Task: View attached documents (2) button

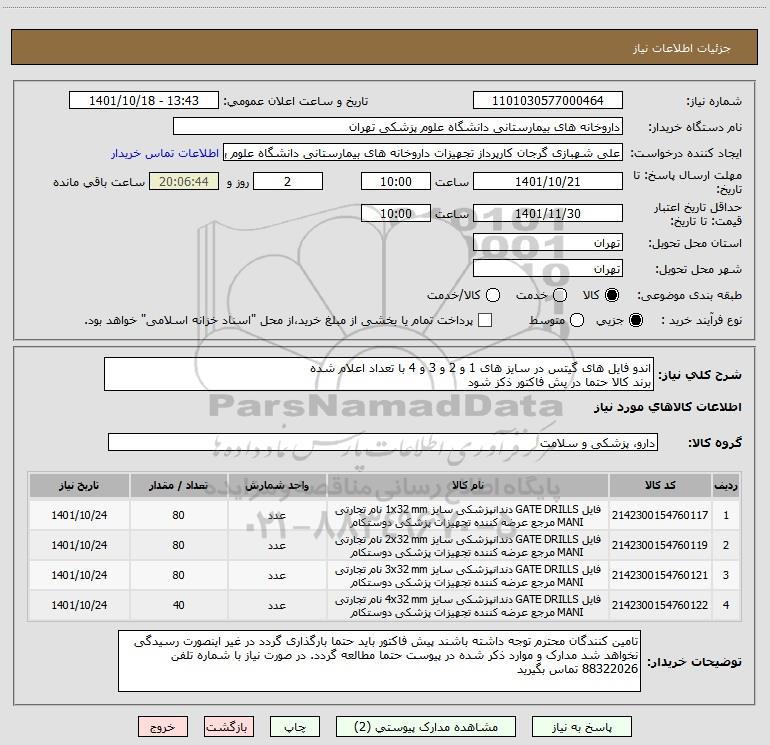Action: [426, 727]
